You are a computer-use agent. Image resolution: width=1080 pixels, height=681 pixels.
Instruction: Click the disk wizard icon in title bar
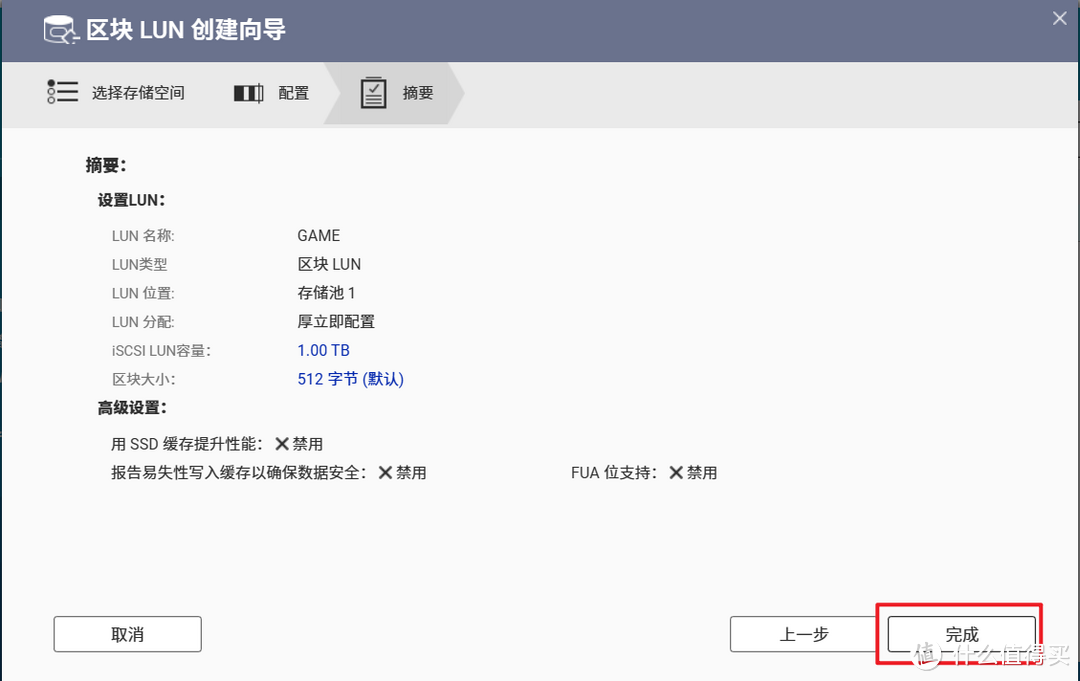(x=60, y=30)
